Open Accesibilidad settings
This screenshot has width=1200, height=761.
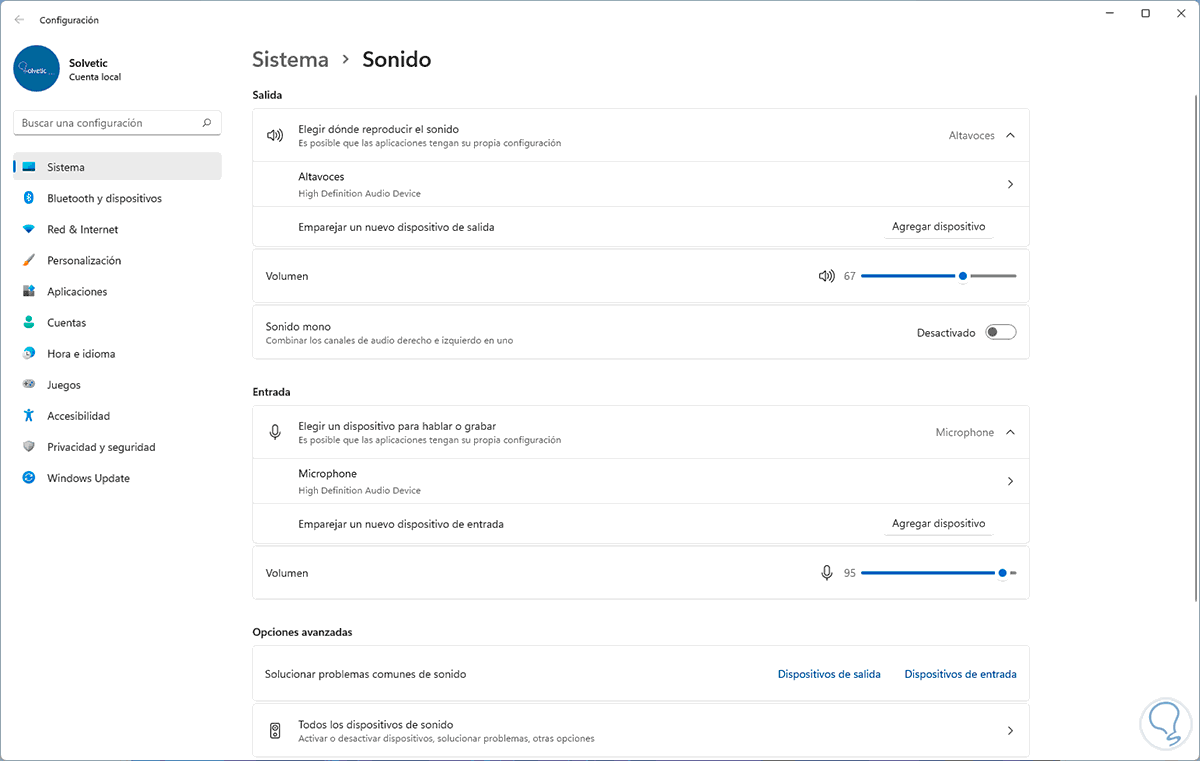pos(78,416)
